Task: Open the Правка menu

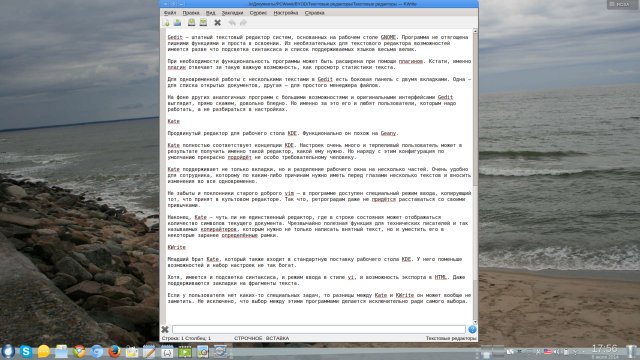Action: [191, 13]
